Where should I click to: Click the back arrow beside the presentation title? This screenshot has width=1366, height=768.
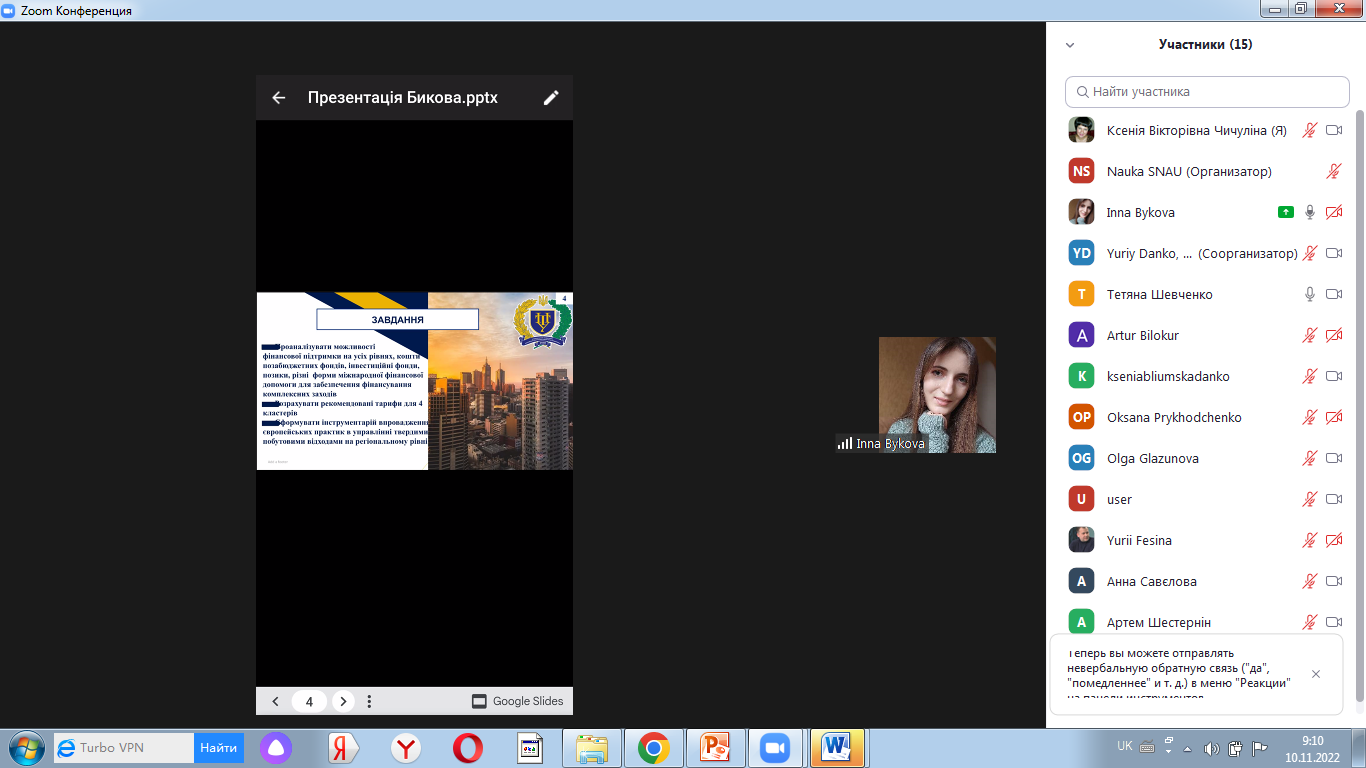[279, 98]
